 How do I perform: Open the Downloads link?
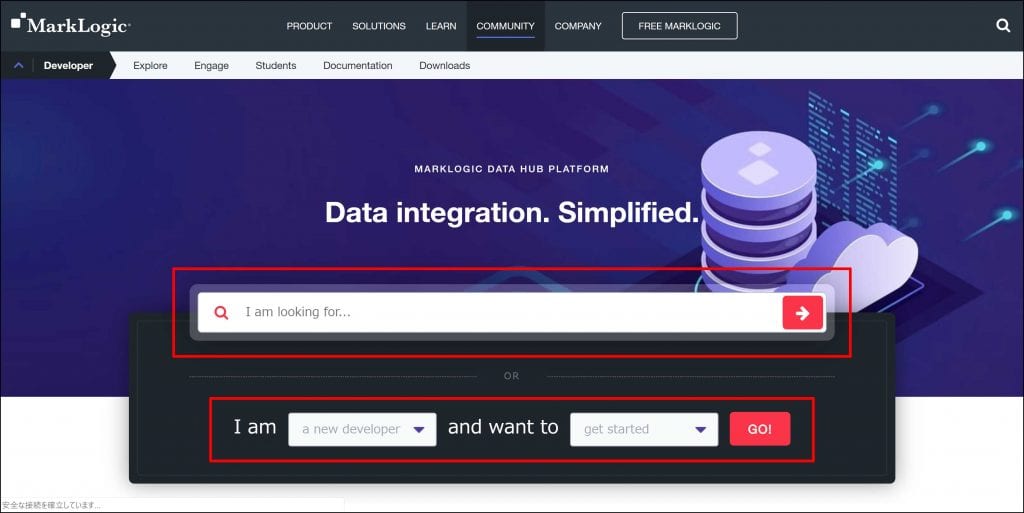click(444, 66)
